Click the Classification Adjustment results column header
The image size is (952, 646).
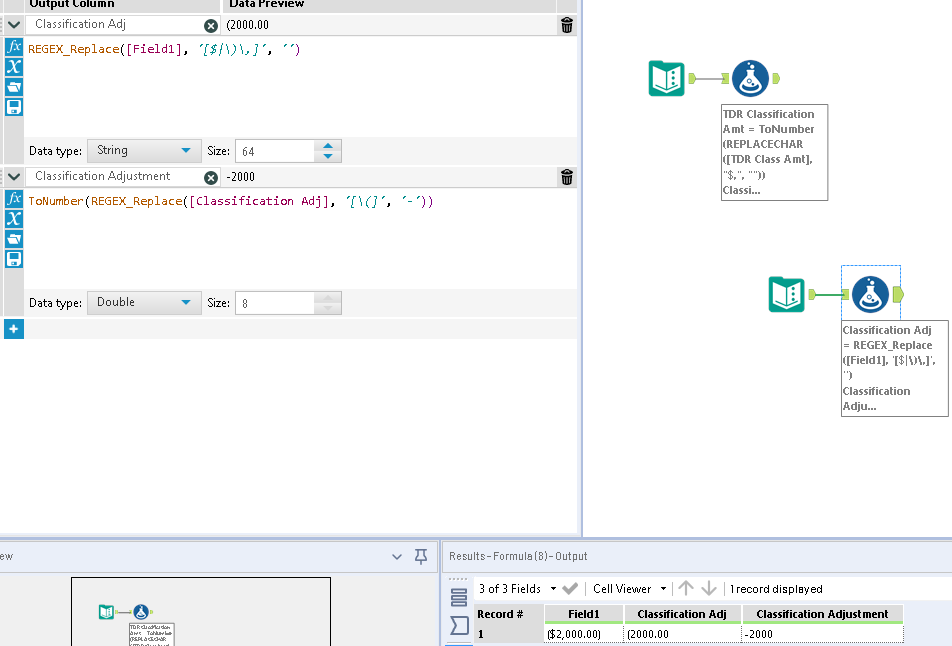click(x=822, y=614)
